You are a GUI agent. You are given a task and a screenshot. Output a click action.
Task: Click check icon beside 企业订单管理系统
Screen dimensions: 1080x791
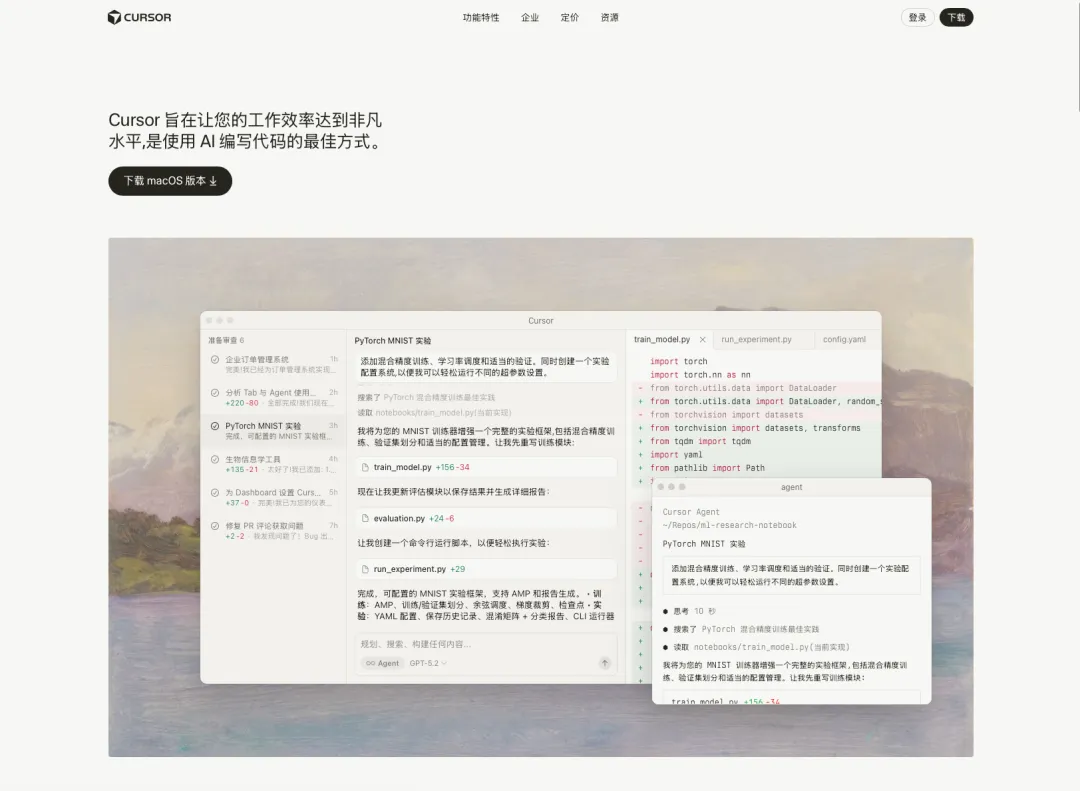coord(215,360)
